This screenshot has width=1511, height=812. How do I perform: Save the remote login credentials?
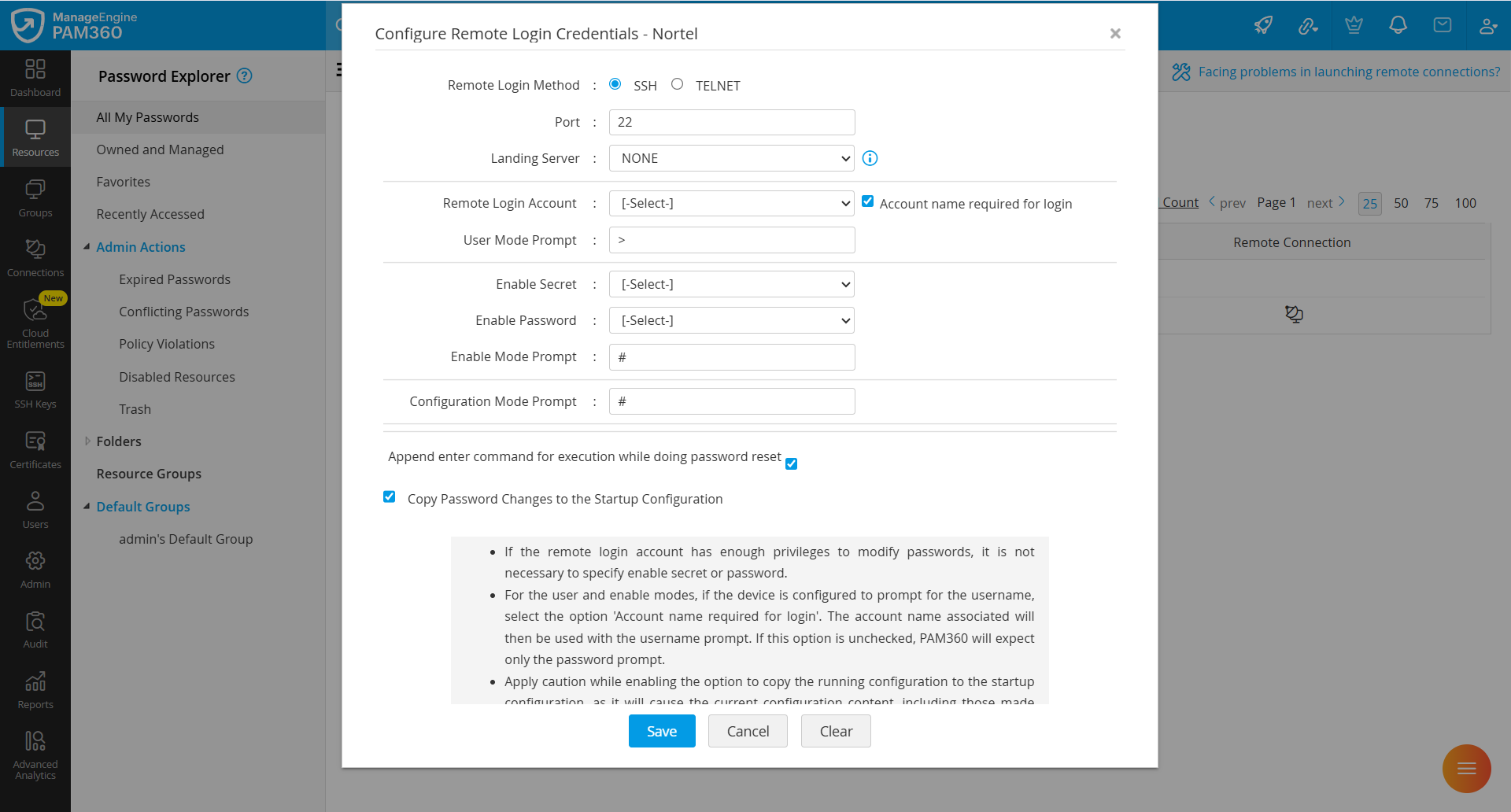point(661,731)
